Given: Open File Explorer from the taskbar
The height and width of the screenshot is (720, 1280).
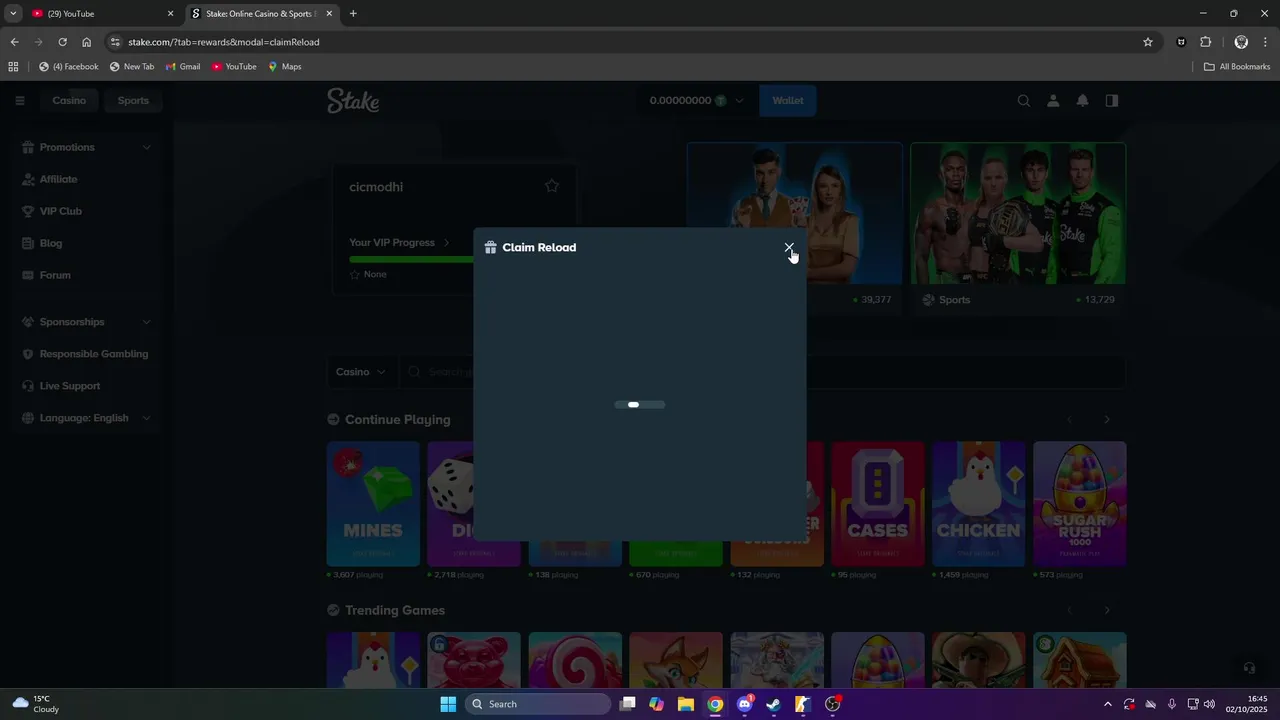Looking at the screenshot, I should pos(686,704).
